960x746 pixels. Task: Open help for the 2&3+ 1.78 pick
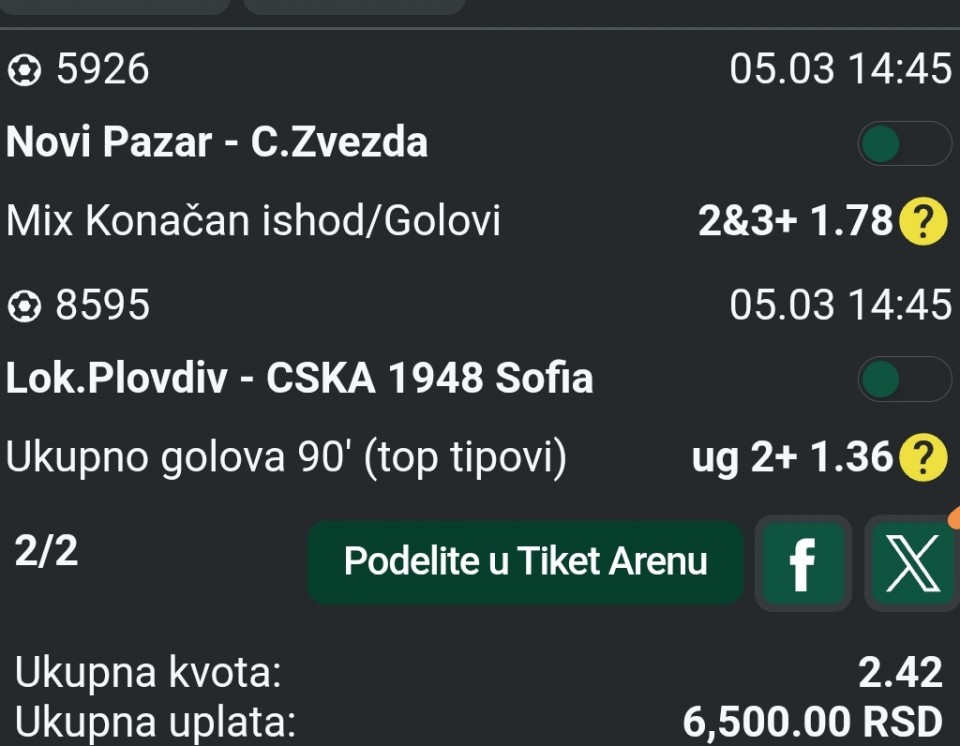[923, 222]
